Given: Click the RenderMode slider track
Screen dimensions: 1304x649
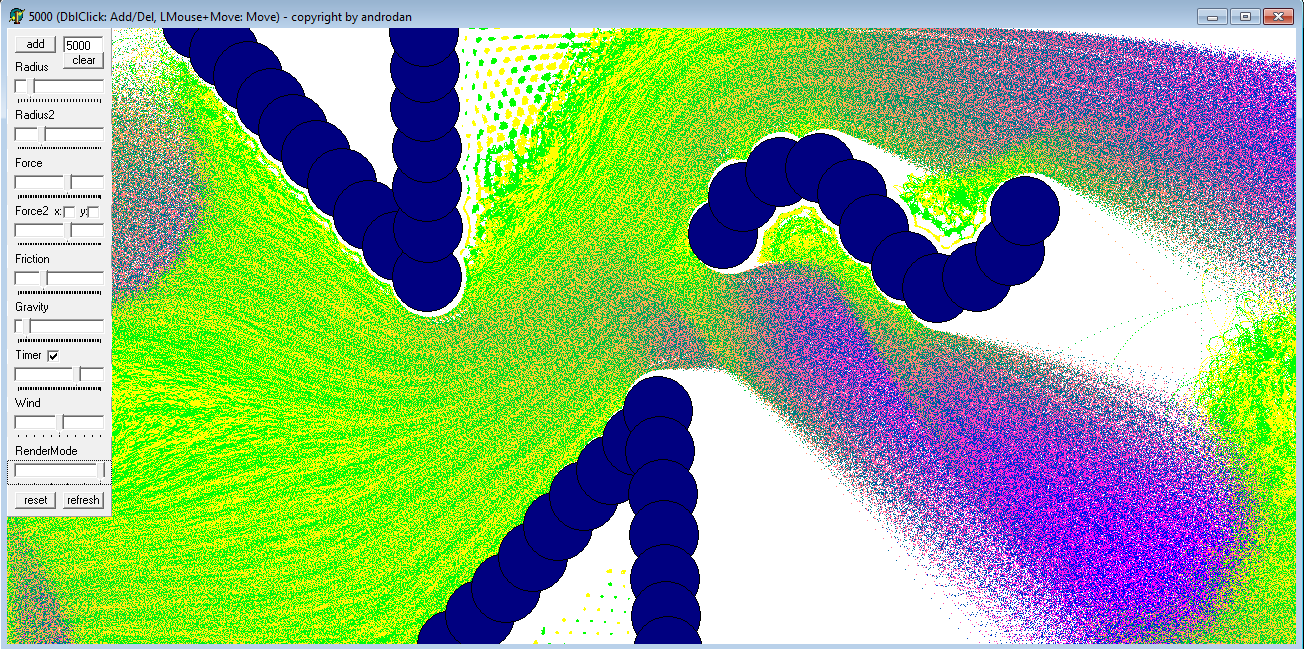Looking at the screenshot, I should [x=59, y=470].
